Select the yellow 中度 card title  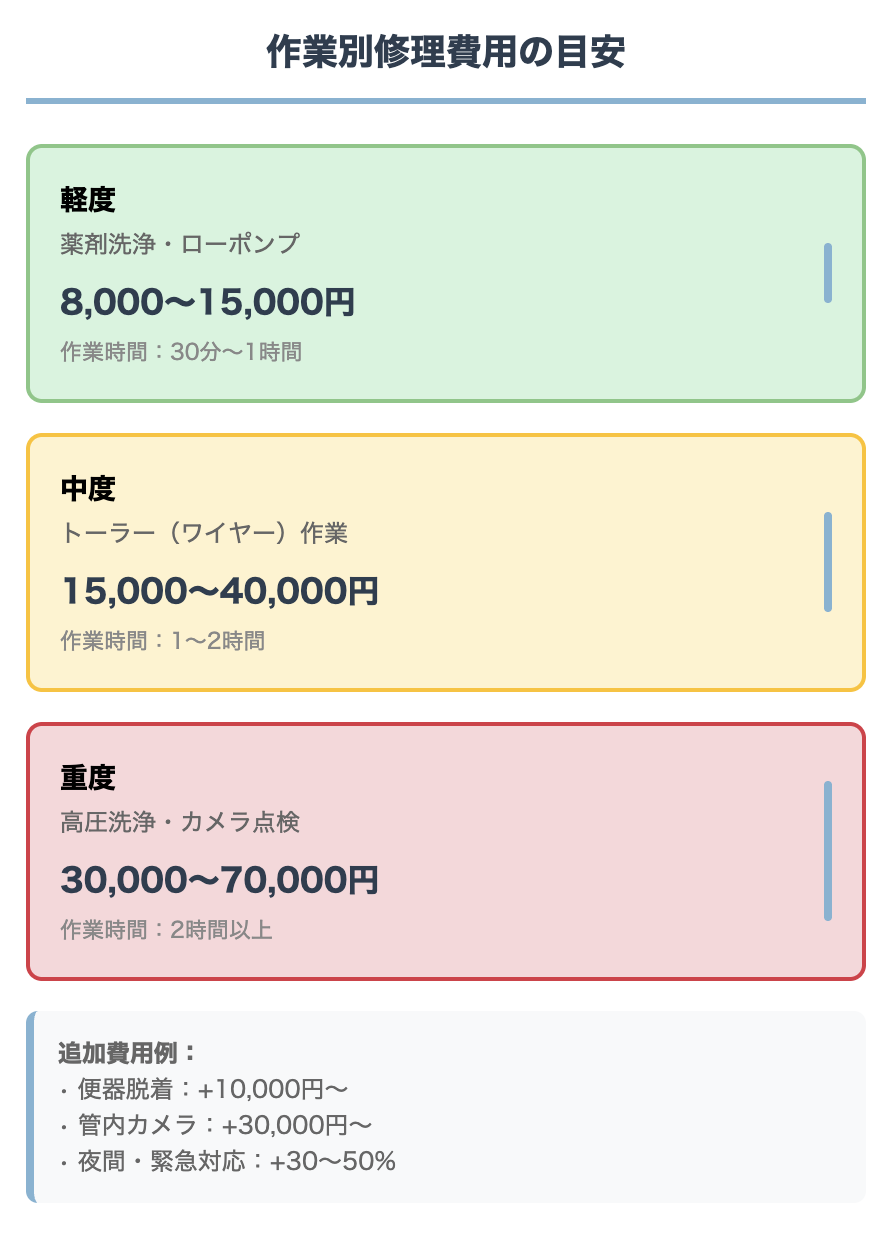(x=88, y=489)
